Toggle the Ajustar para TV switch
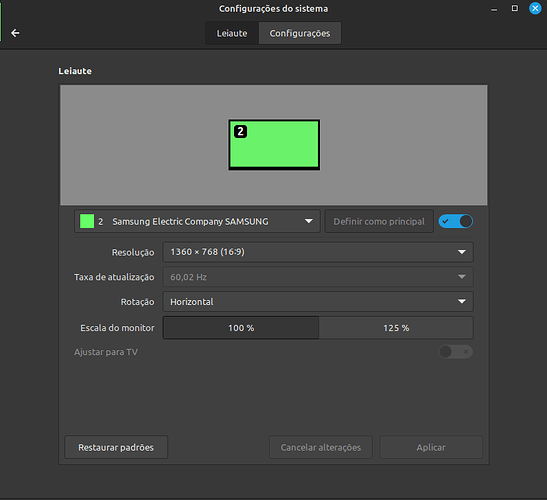 (456, 352)
